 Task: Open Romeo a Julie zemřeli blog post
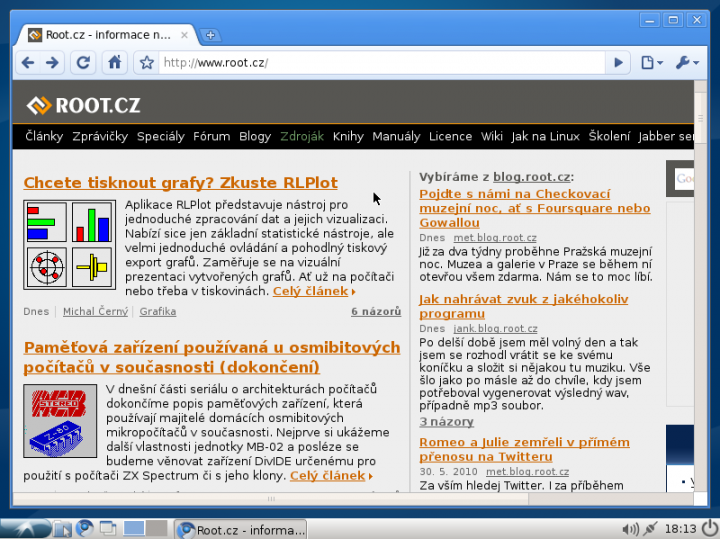[x=524, y=449]
